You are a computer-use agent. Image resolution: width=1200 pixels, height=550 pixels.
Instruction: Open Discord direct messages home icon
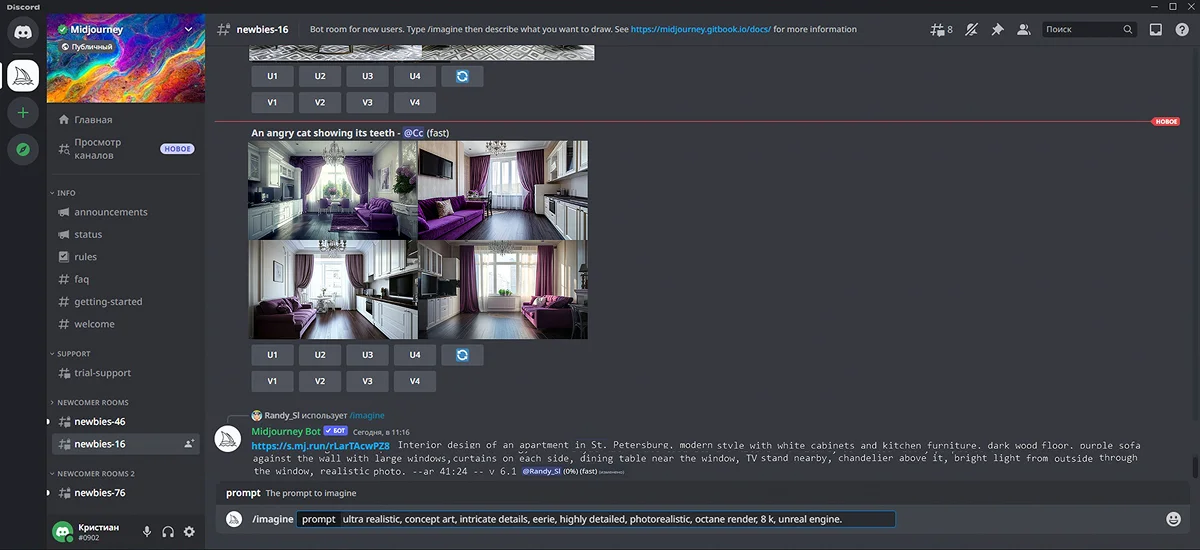[x=23, y=32]
